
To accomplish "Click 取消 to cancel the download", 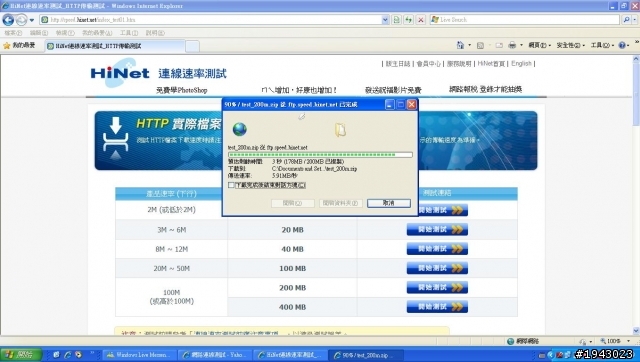I will click(389, 203).
